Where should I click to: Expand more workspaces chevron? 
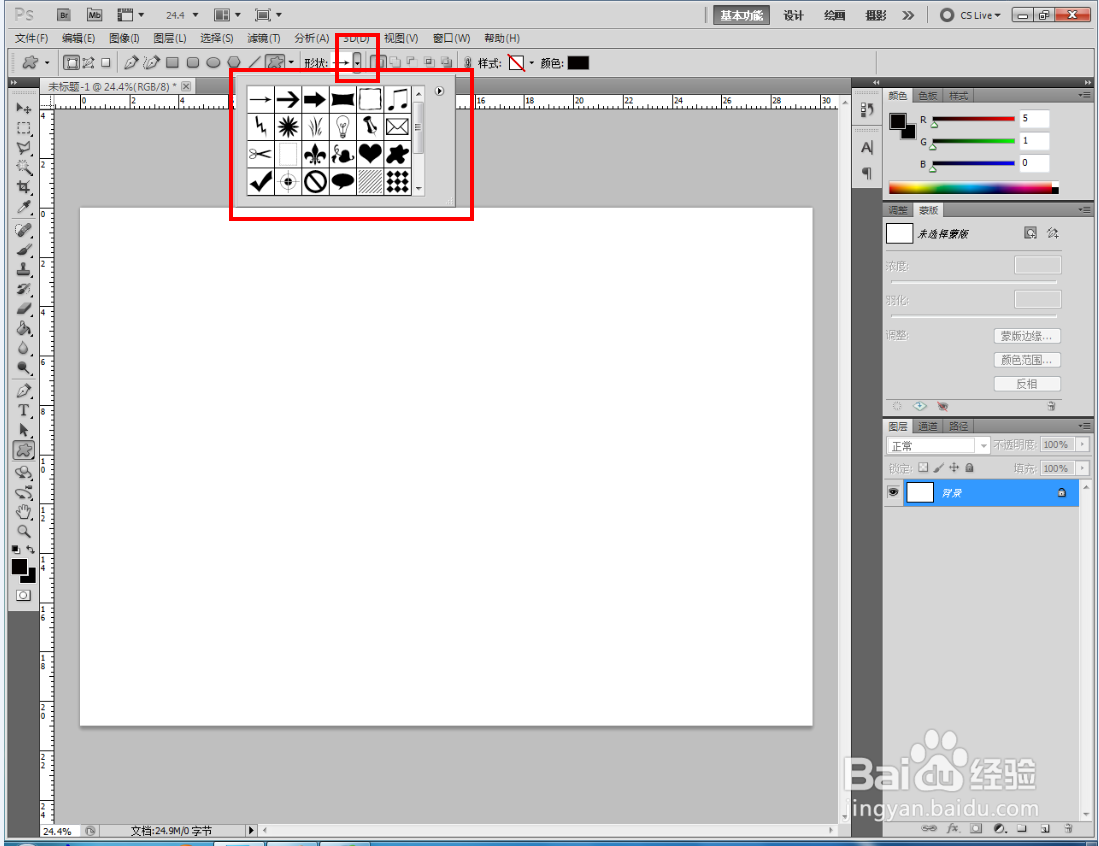(x=908, y=15)
